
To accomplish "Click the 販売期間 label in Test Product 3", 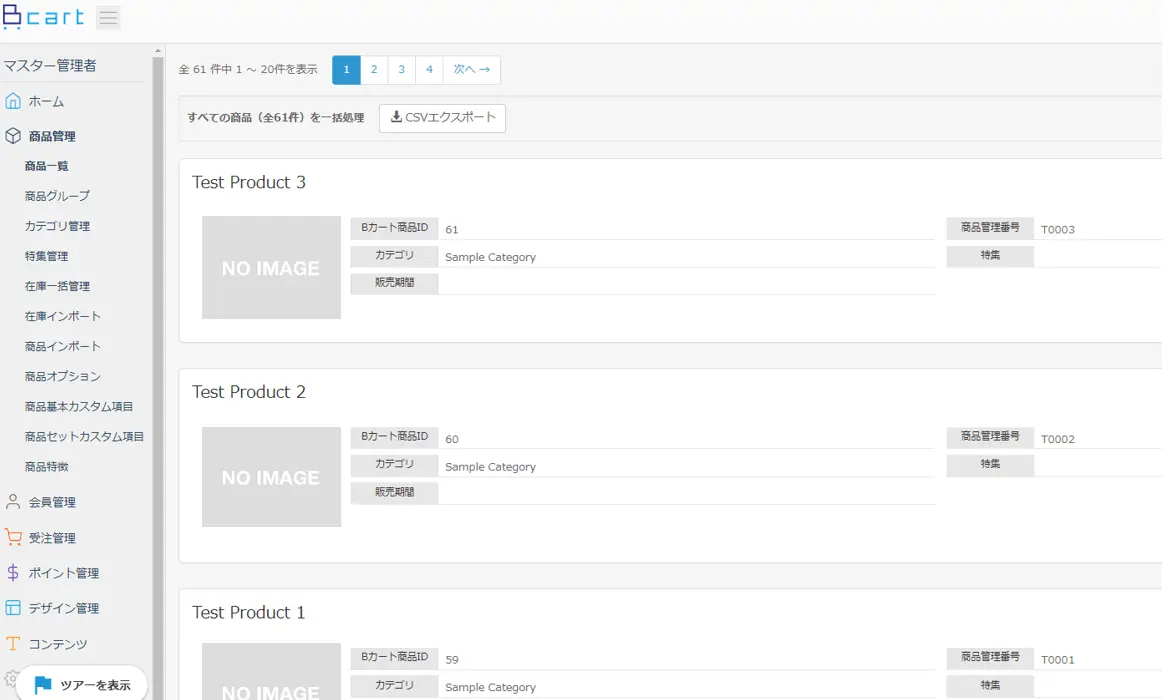I will (394, 283).
